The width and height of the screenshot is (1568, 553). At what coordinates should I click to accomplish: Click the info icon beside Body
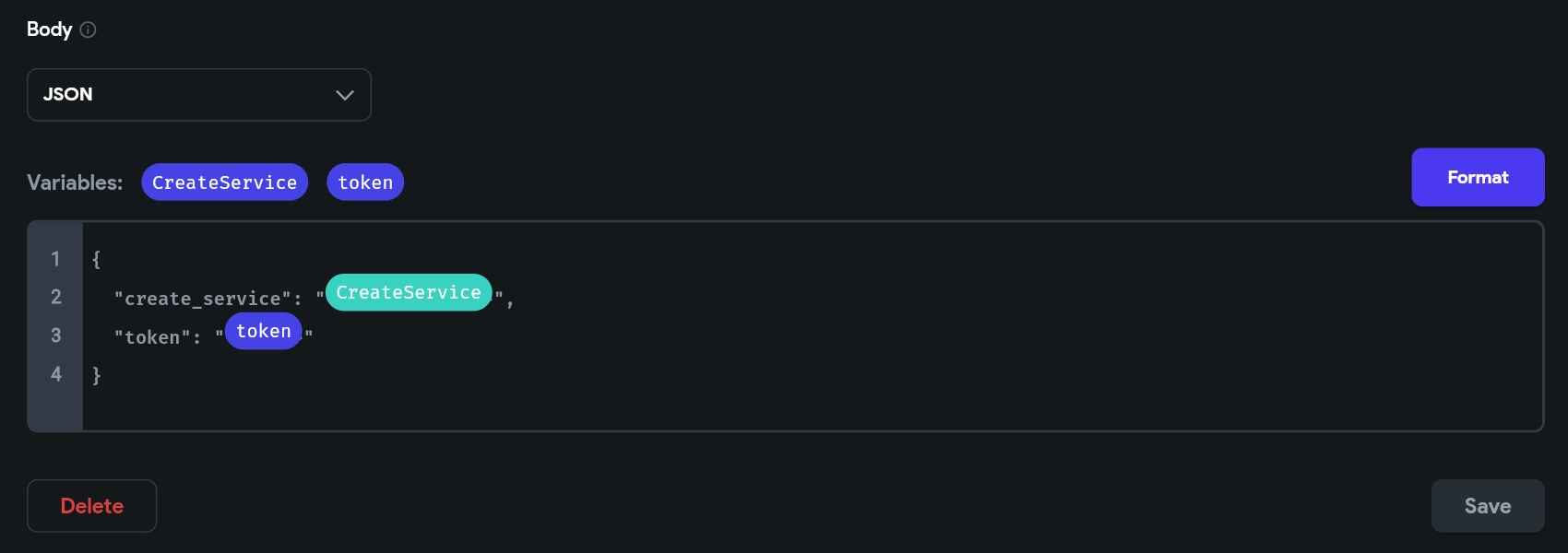tap(88, 29)
